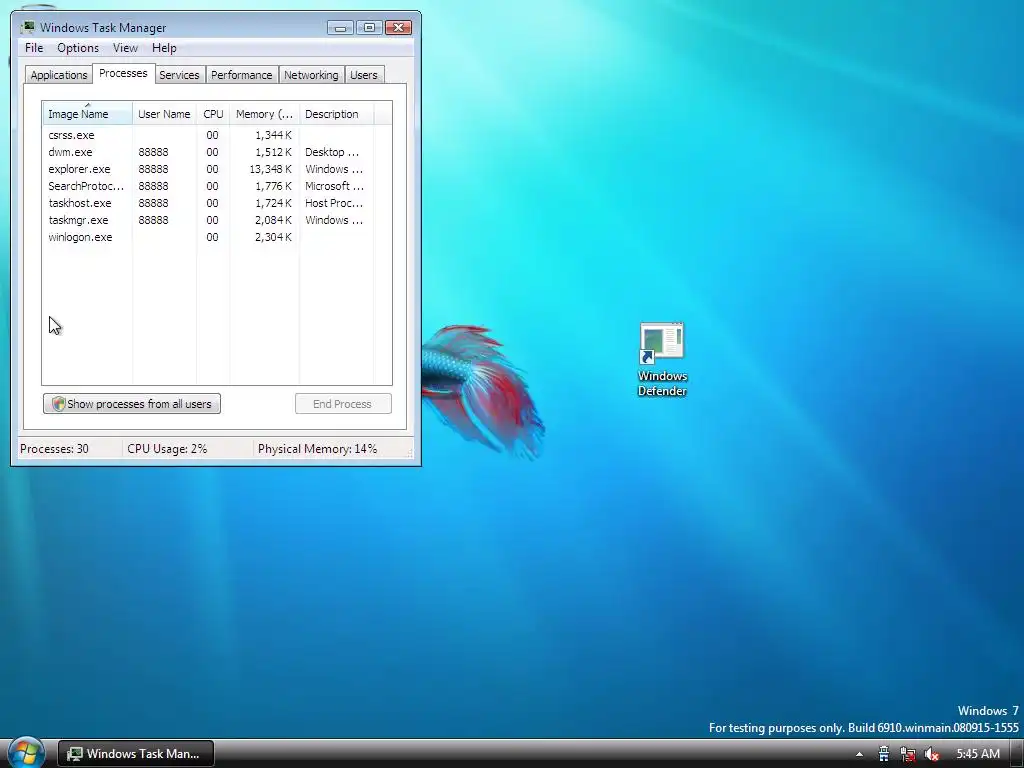Click Processes: 30 in status bar

(x=54, y=449)
